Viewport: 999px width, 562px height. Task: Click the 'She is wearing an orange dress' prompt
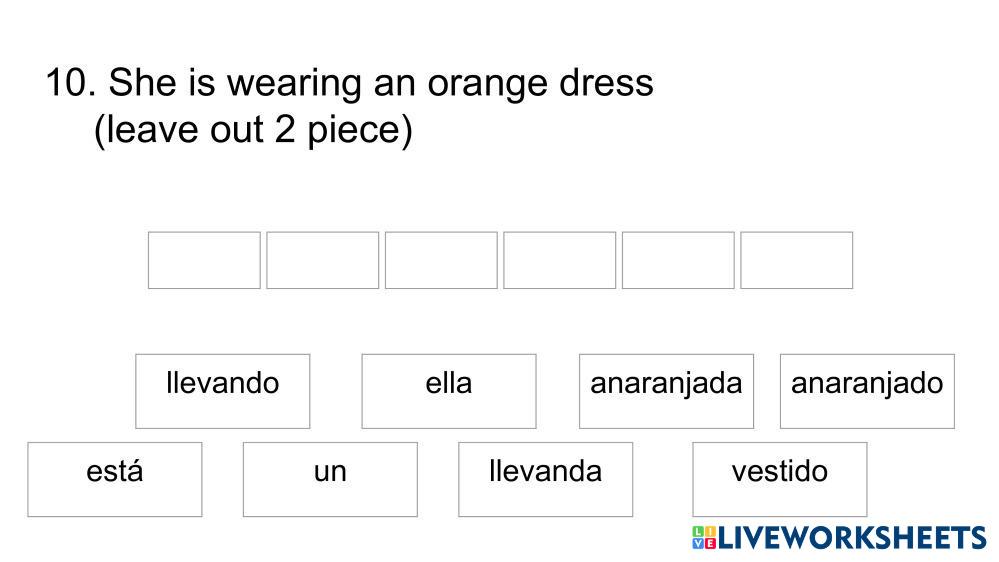coord(380,82)
